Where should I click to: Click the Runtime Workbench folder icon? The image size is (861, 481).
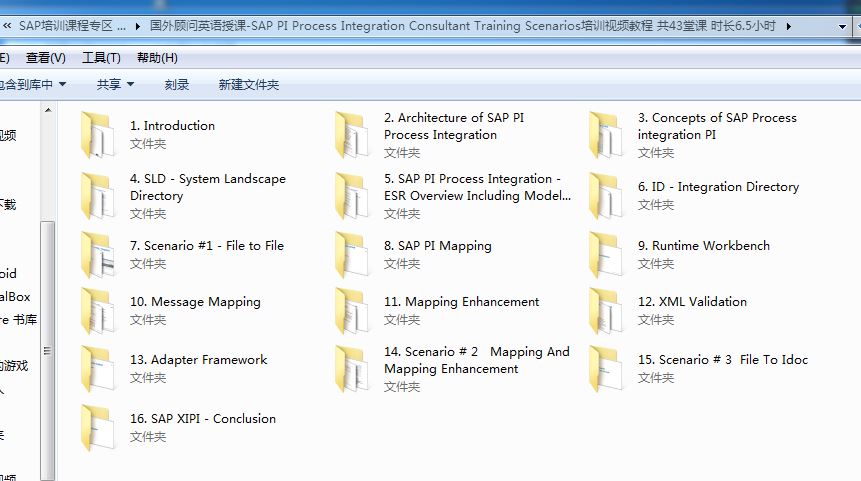pos(606,254)
